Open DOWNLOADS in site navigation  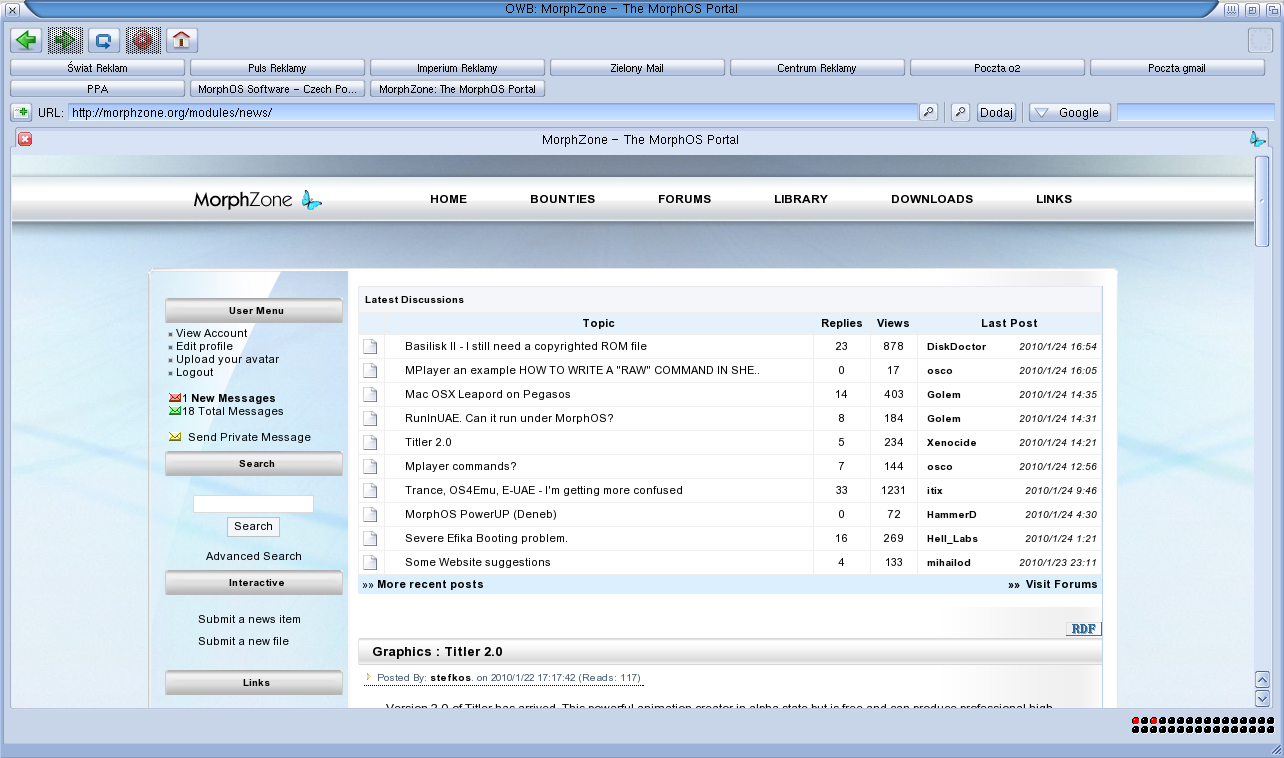(932, 199)
